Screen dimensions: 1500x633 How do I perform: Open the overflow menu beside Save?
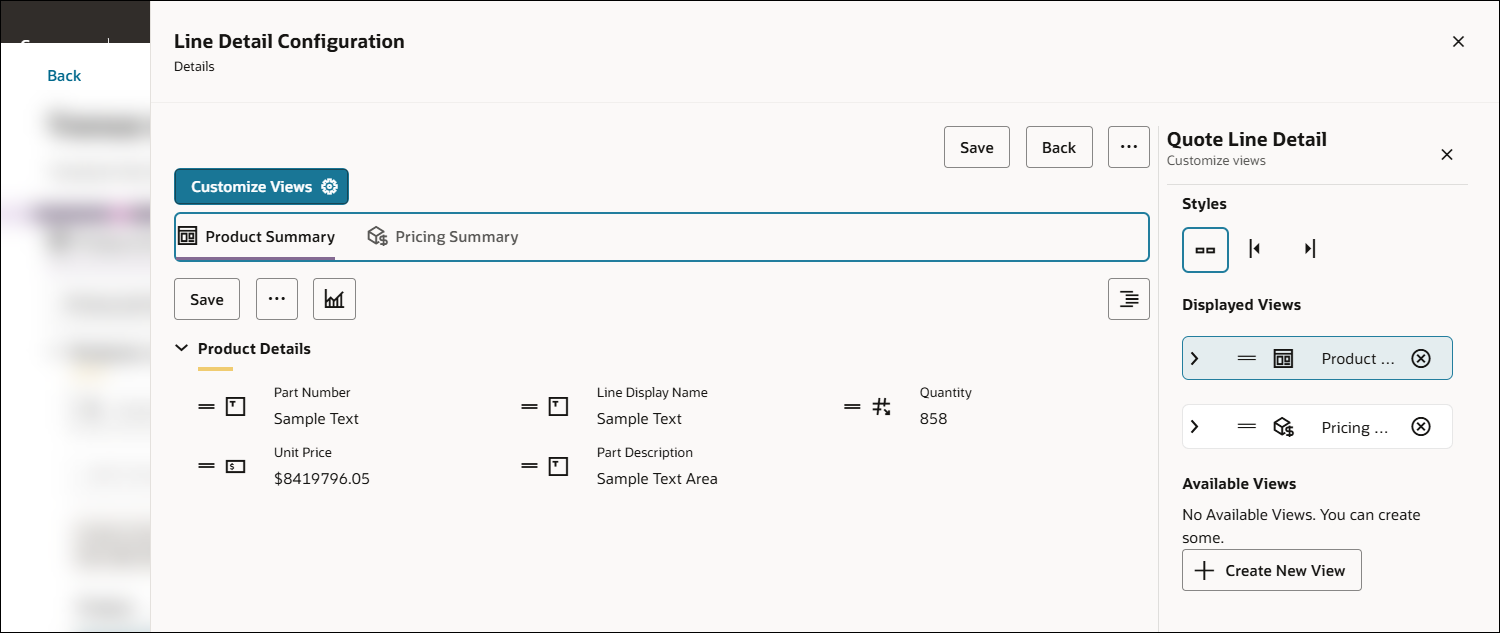tap(277, 298)
